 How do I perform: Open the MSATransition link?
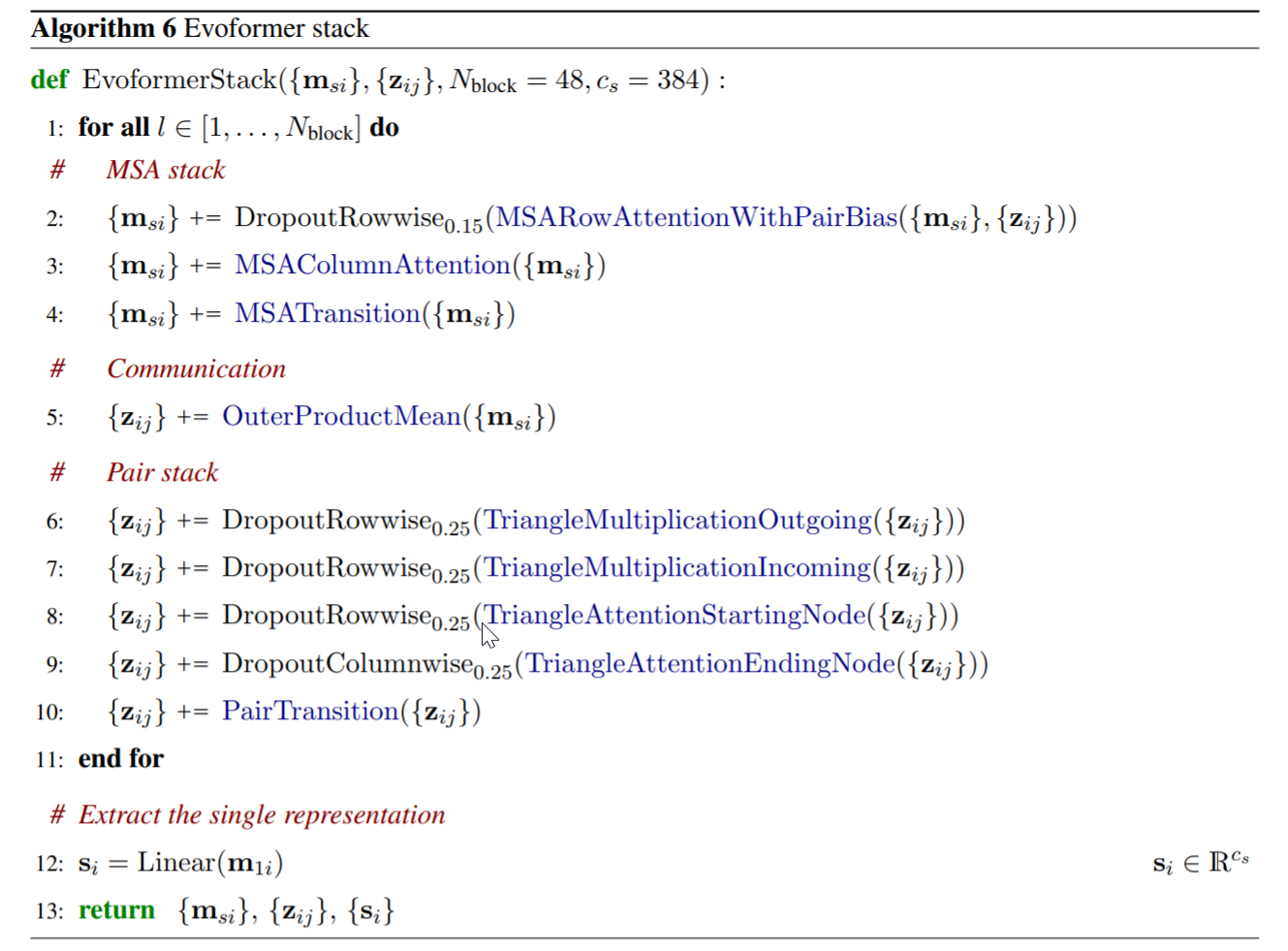pos(328,313)
